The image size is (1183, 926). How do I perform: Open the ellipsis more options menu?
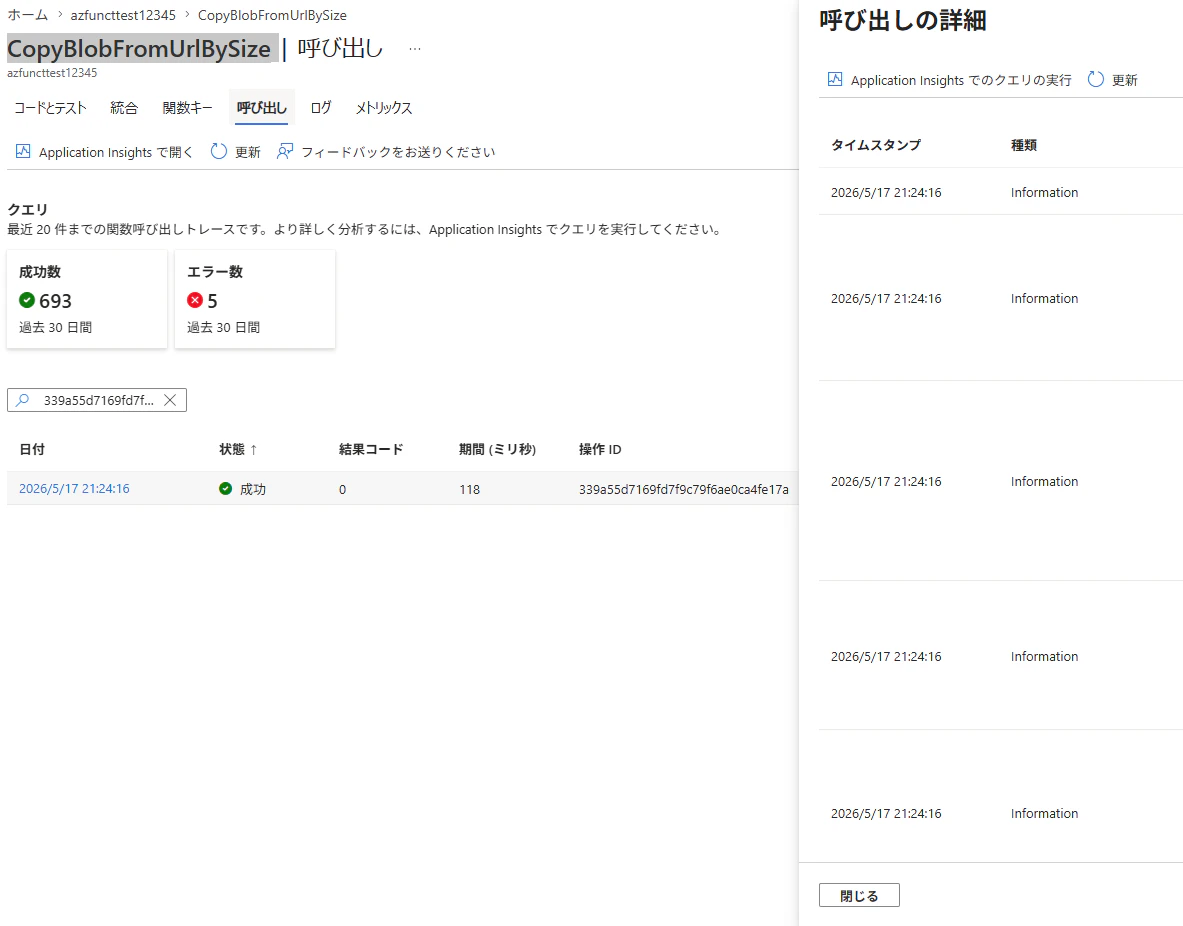415,49
